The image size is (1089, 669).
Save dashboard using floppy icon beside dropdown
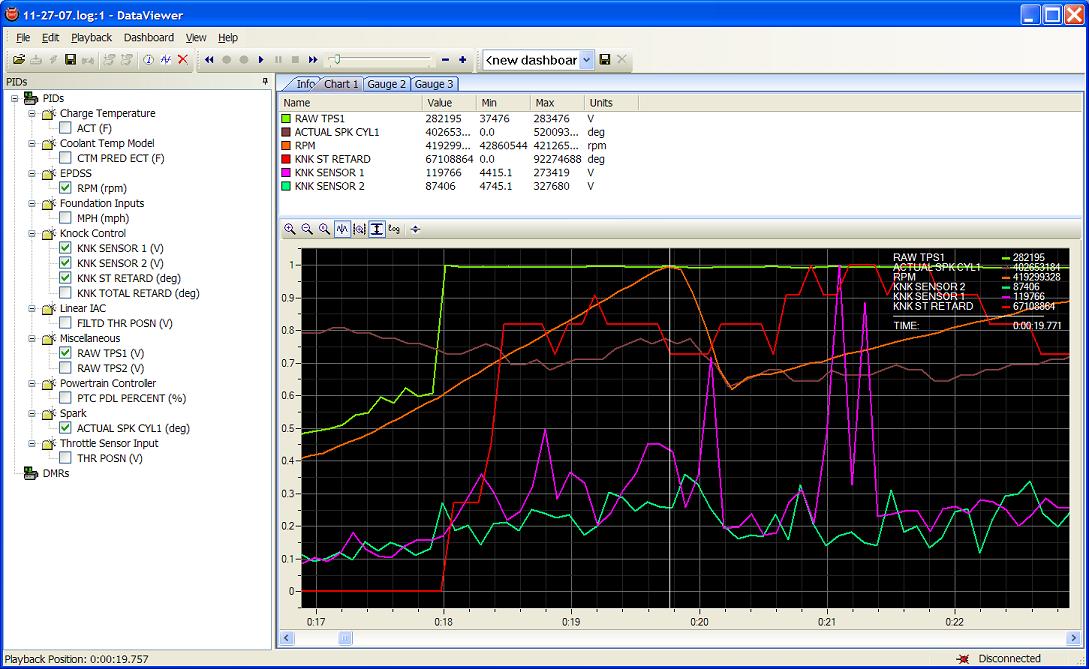click(x=605, y=60)
